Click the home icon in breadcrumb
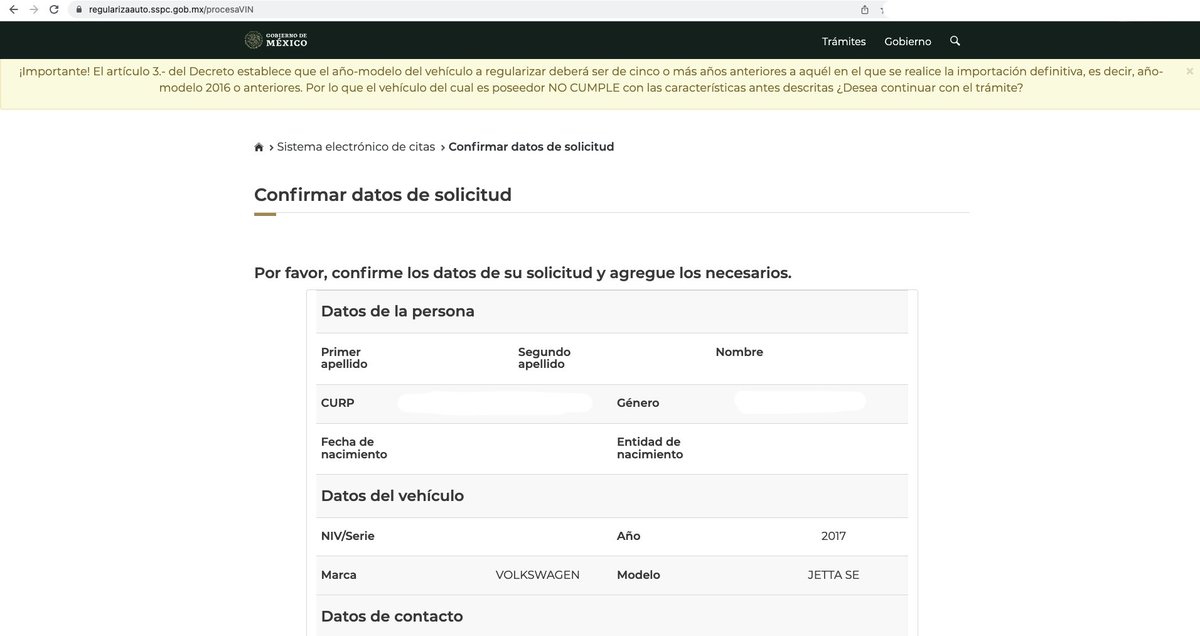1200x636 pixels. tap(259, 147)
